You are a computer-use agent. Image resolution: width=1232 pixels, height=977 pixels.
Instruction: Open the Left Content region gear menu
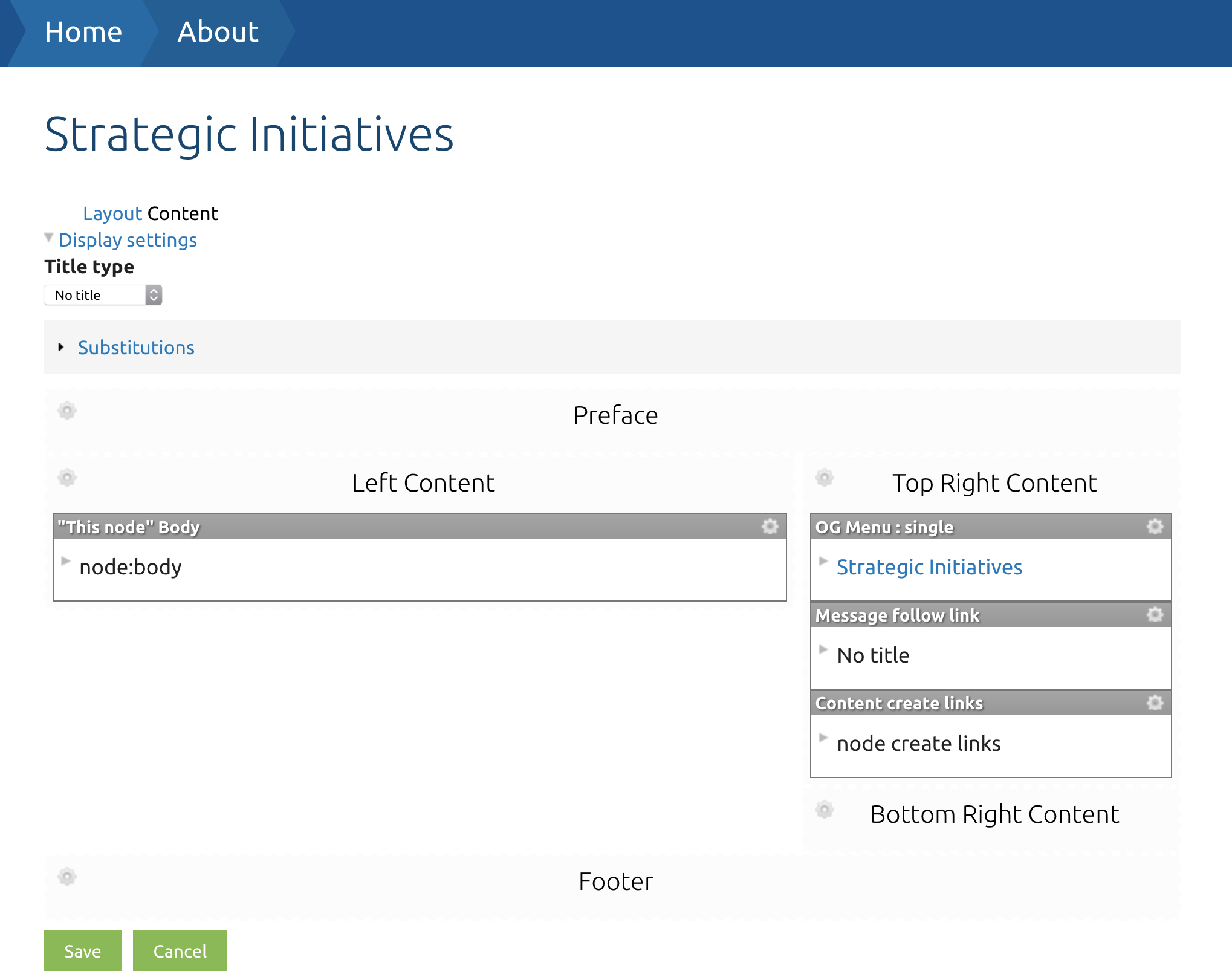pos(67,478)
